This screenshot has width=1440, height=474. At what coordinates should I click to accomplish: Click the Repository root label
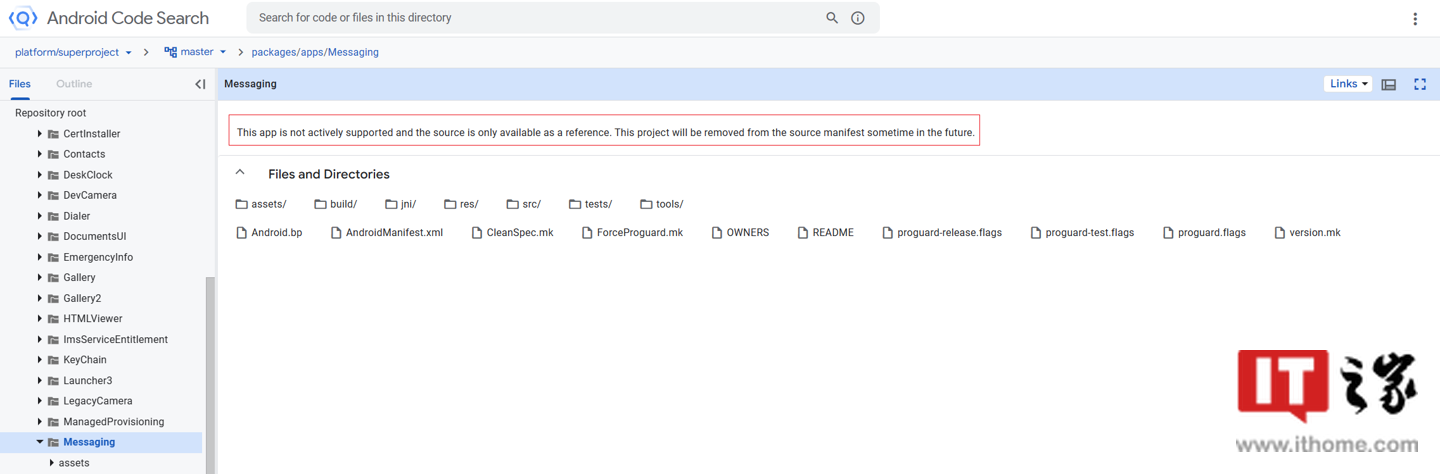(x=50, y=113)
